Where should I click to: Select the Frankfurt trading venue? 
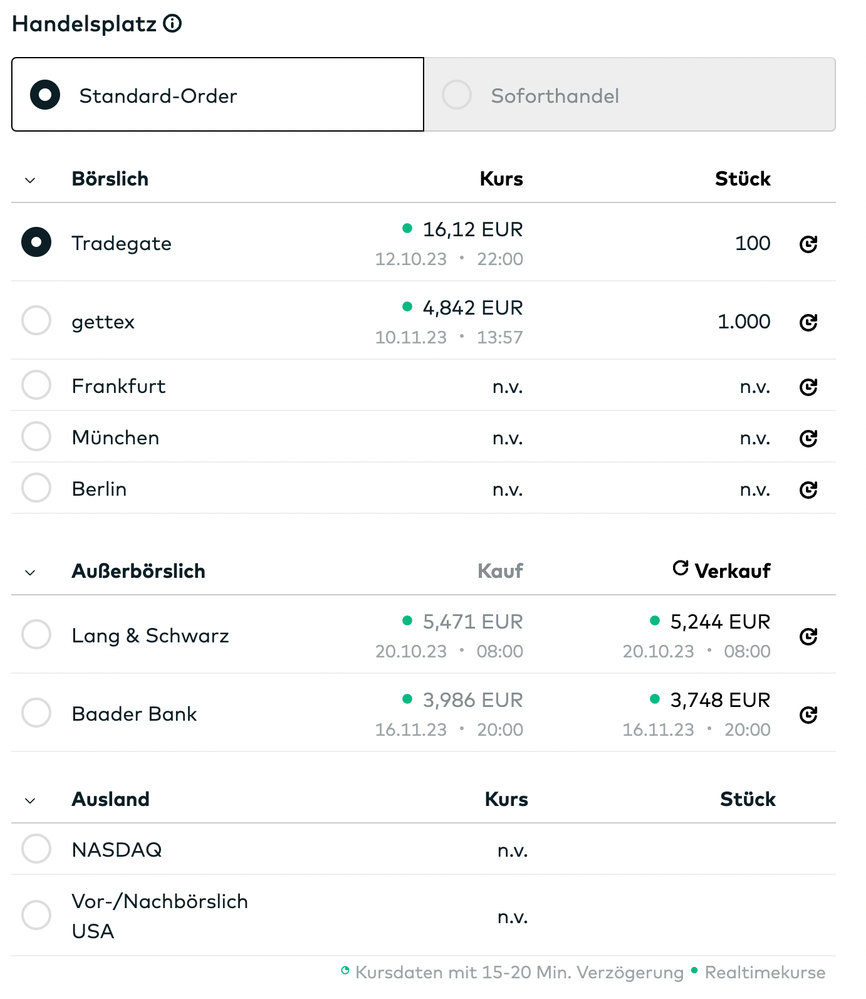pos(36,385)
